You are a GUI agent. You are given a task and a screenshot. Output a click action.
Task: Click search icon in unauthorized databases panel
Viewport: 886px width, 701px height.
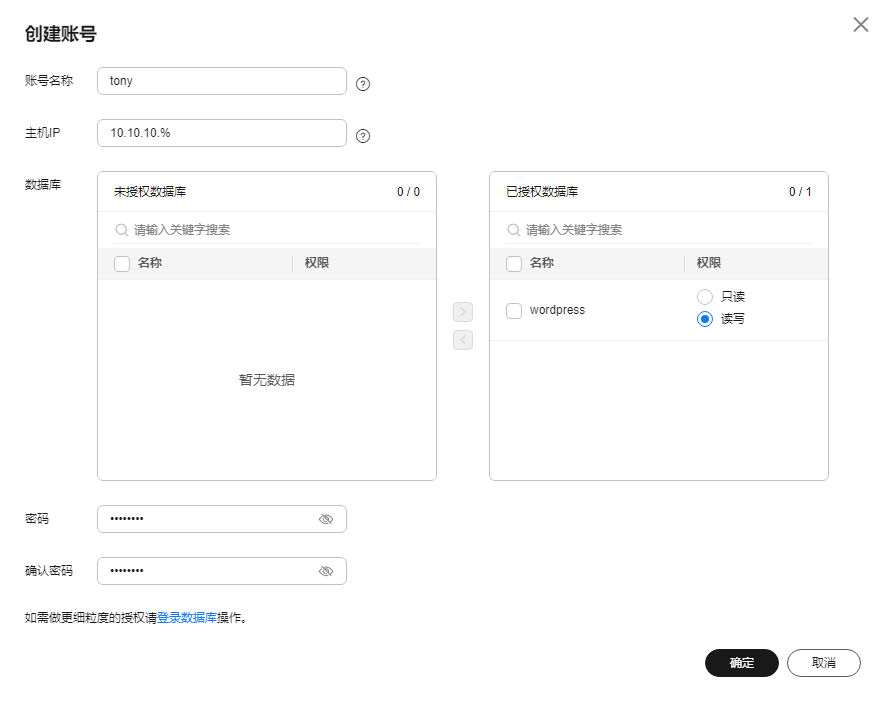tap(122, 230)
